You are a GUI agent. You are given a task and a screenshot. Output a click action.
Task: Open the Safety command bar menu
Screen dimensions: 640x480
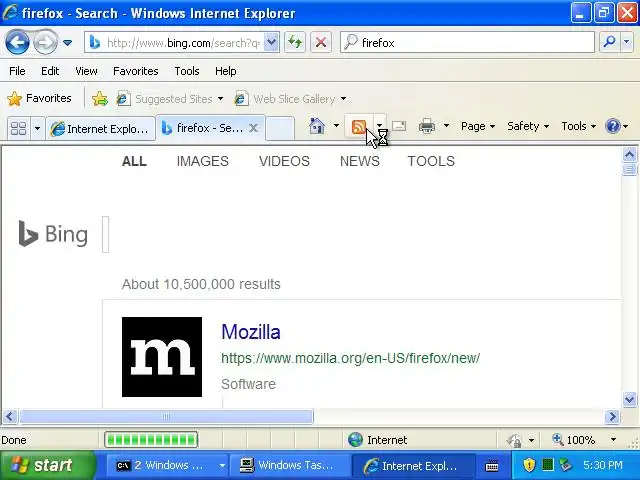click(x=528, y=126)
